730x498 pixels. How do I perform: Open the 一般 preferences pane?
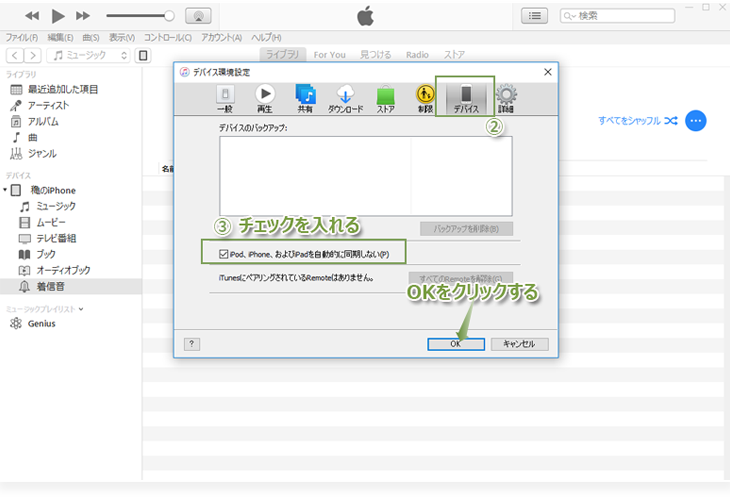[x=225, y=99]
